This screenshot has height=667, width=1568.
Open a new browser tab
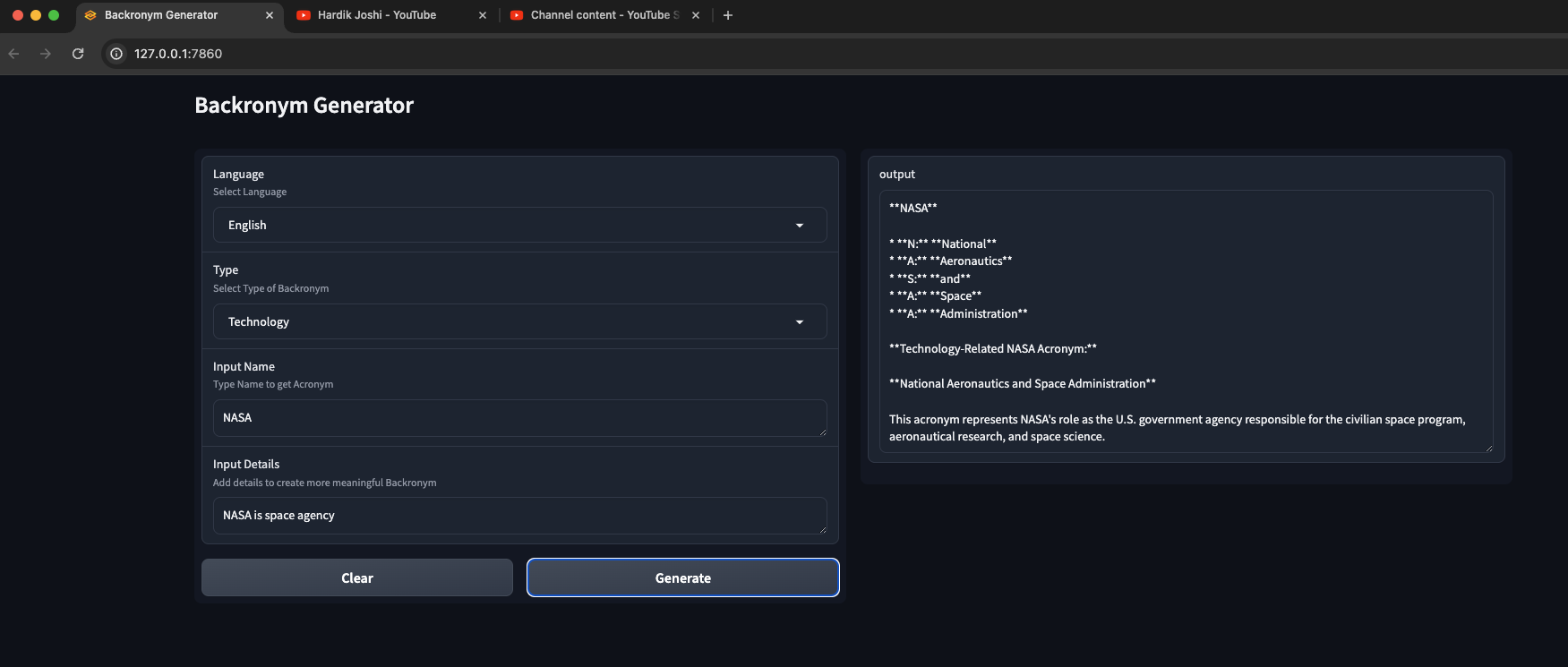(x=728, y=15)
